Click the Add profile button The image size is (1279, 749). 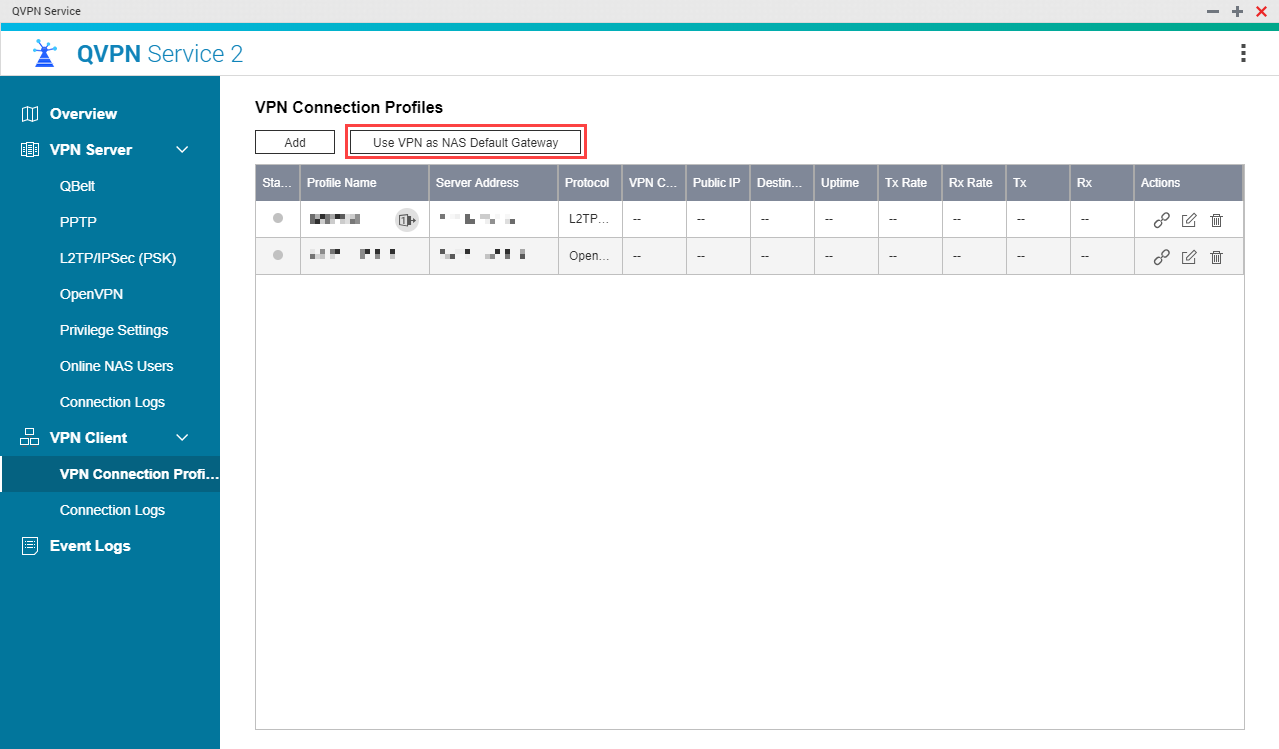point(295,142)
